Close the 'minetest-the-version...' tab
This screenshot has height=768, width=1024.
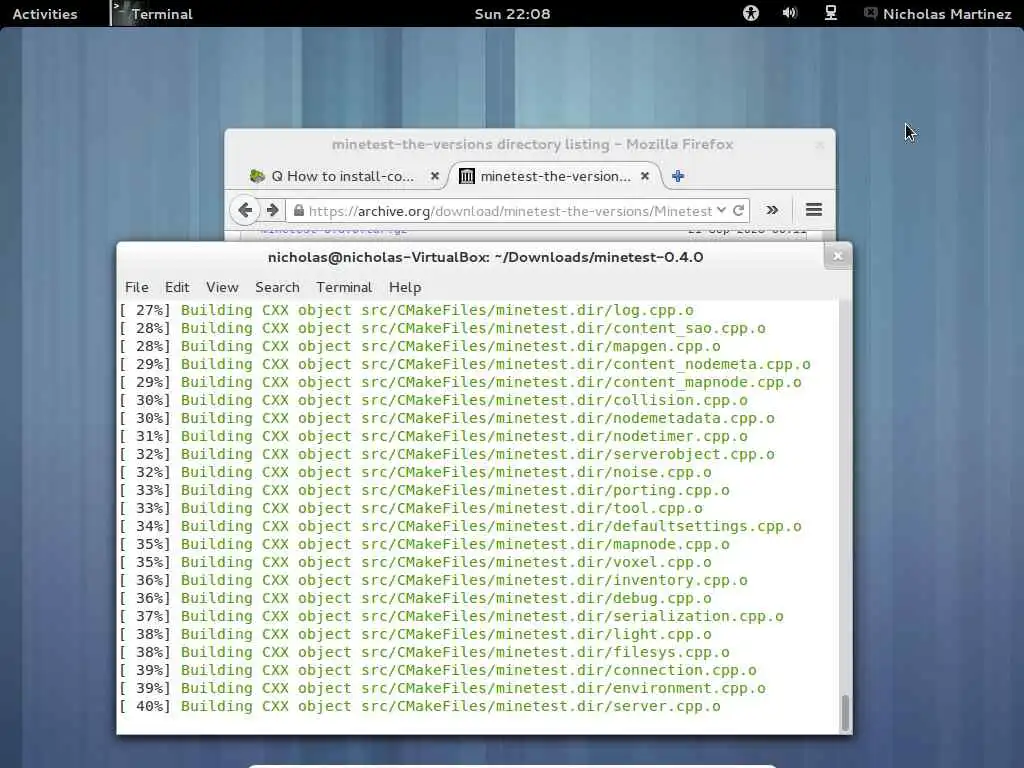coord(645,176)
